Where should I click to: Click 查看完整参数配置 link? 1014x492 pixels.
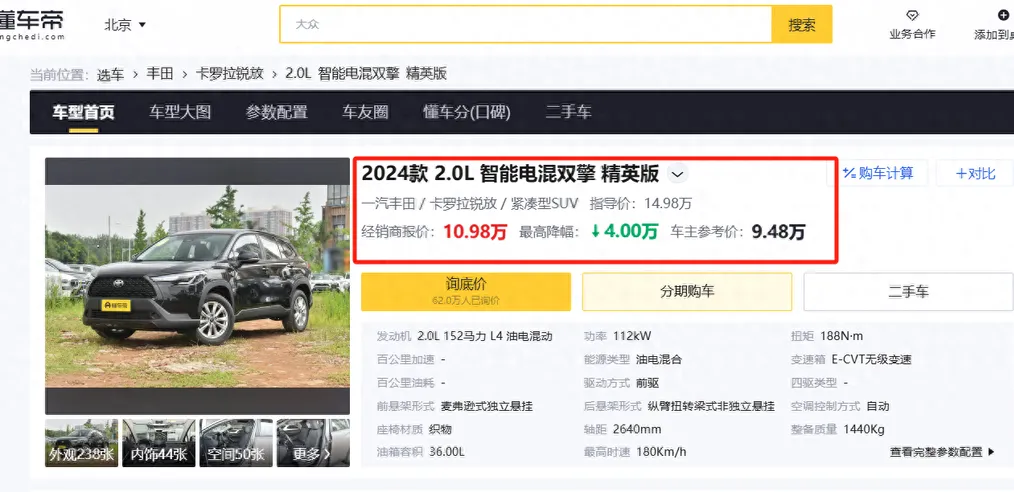click(942, 452)
